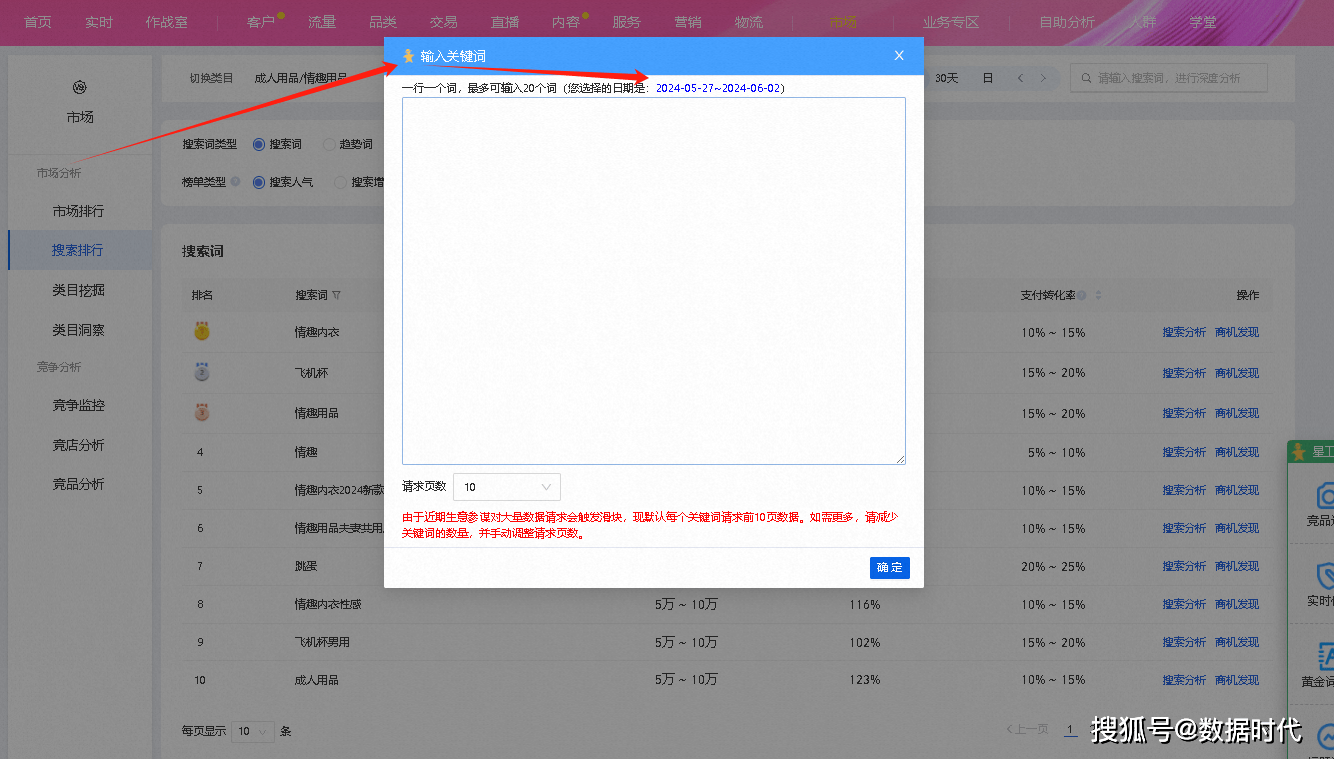1334x759 pixels.
Task: Click the bronze medal icon for 情趣用品
Action: tap(203, 412)
